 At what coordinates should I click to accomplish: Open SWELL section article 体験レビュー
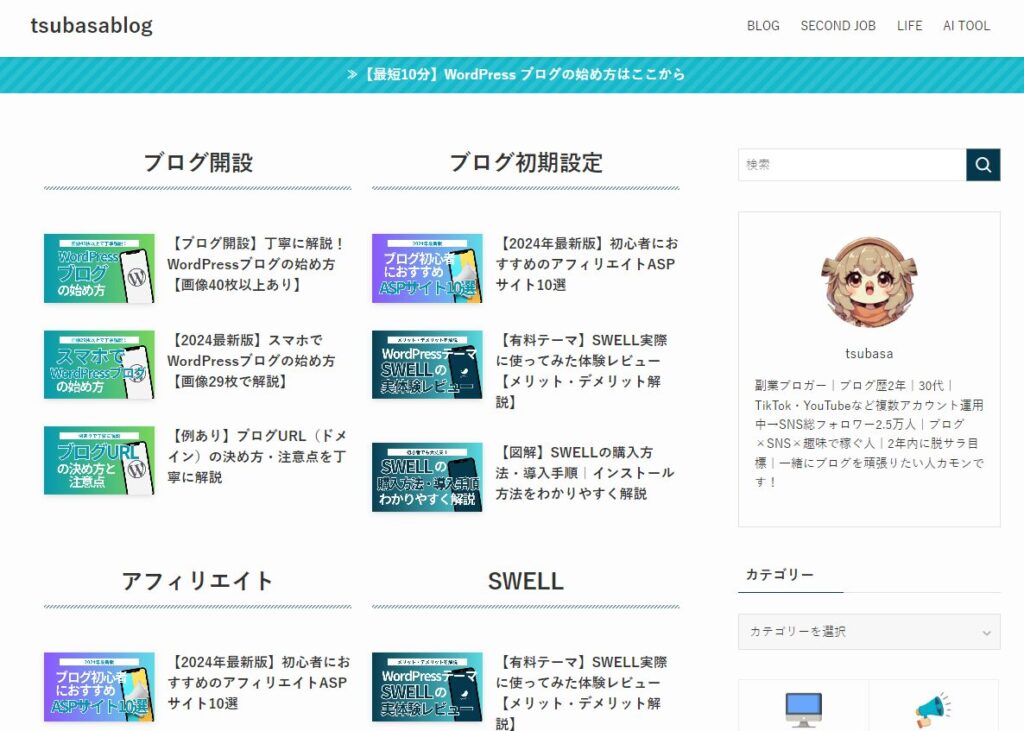coord(581,692)
